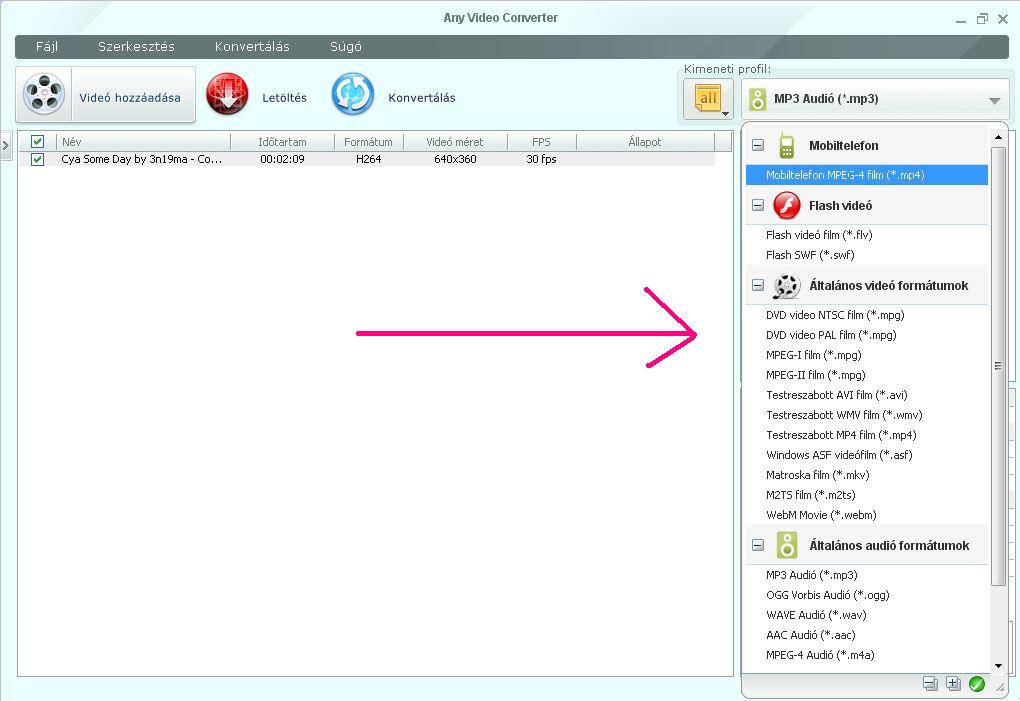Click the profile list scroll-down arrow
This screenshot has width=1020, height=701.
[998, 666]
